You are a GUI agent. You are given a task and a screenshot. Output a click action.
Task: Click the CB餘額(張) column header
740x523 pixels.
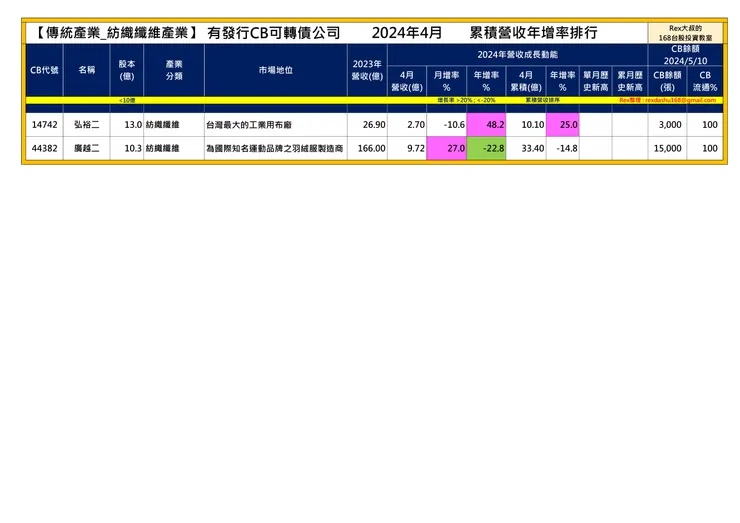667,81
